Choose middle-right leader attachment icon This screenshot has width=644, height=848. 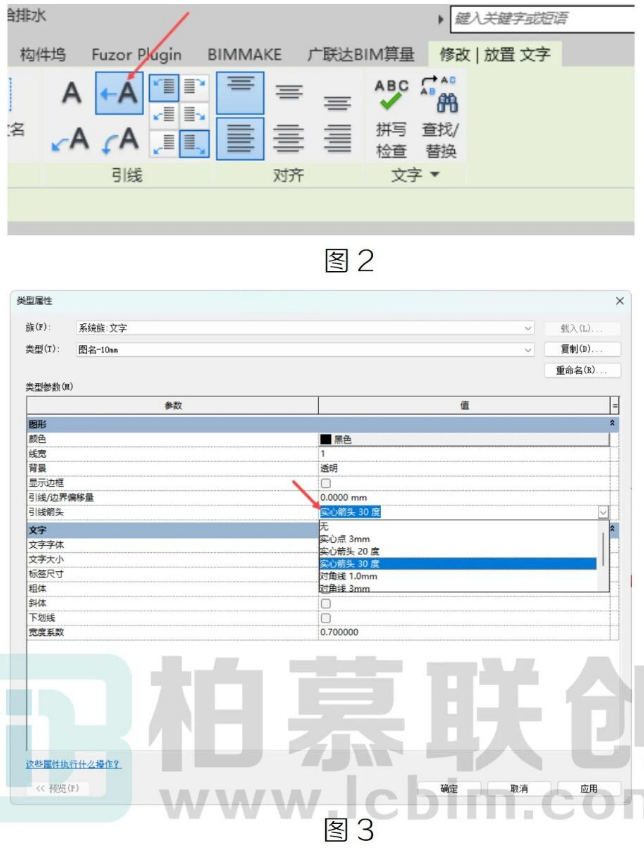click(194, 115)
